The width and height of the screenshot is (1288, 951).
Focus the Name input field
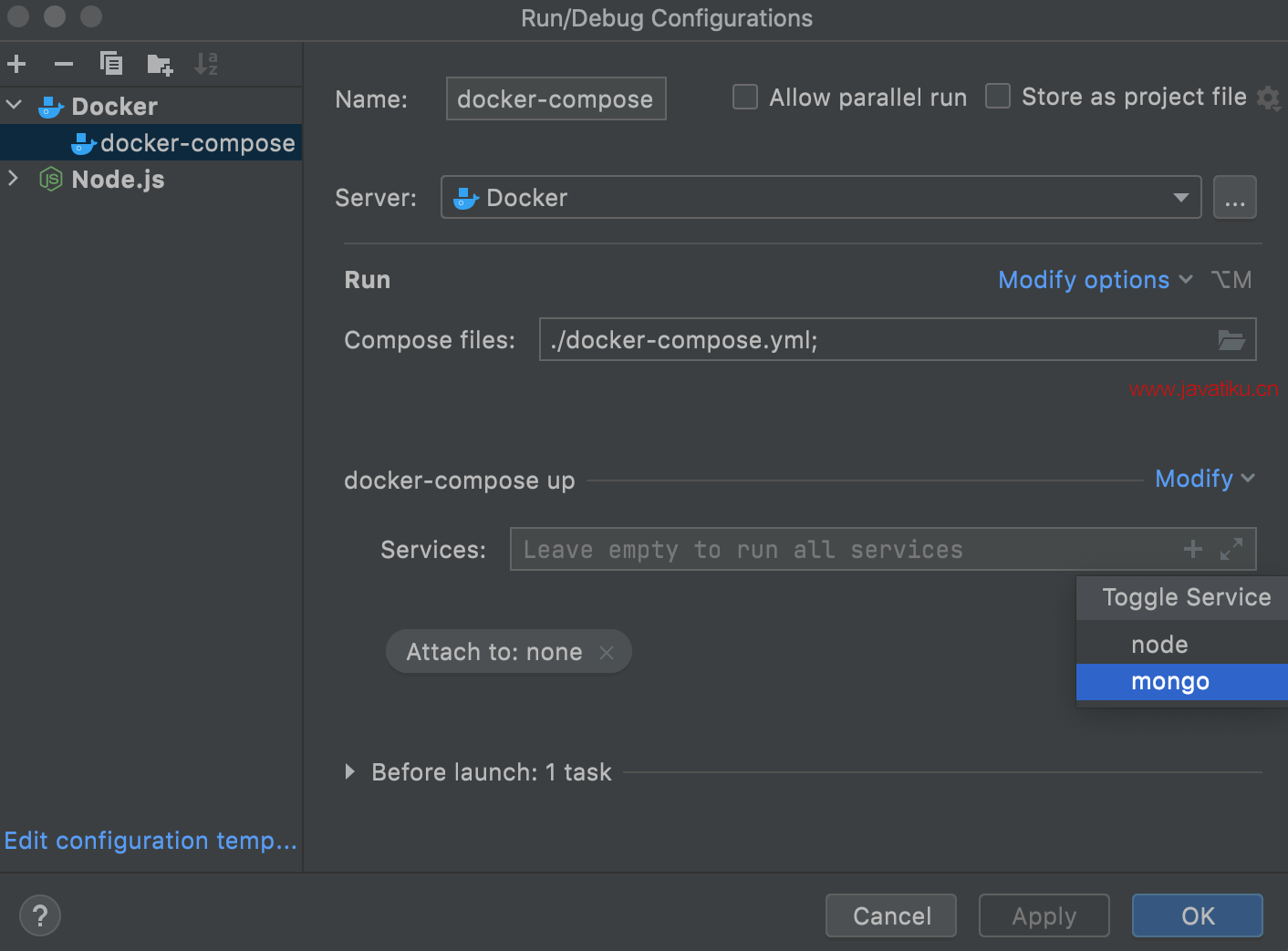[x=556, y=98]
